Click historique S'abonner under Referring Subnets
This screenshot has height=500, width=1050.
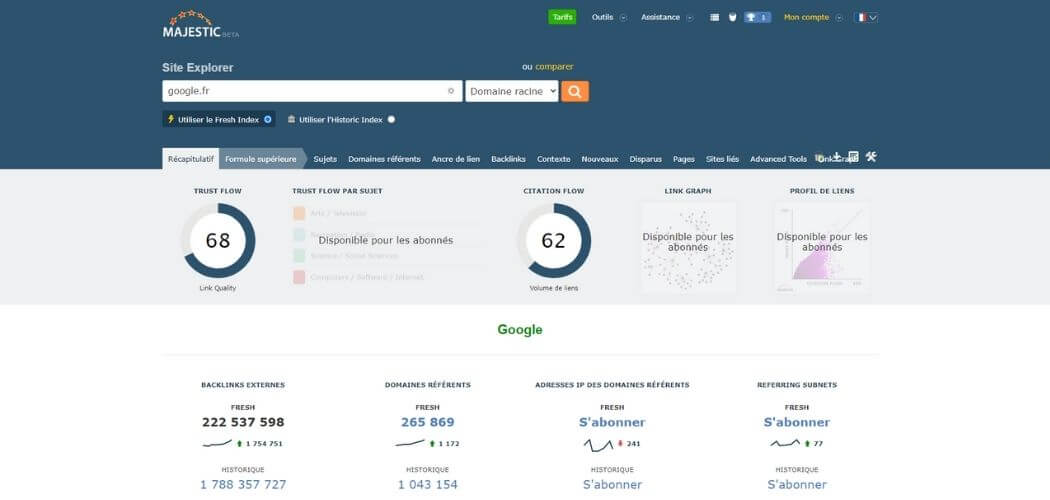(797, 485)
